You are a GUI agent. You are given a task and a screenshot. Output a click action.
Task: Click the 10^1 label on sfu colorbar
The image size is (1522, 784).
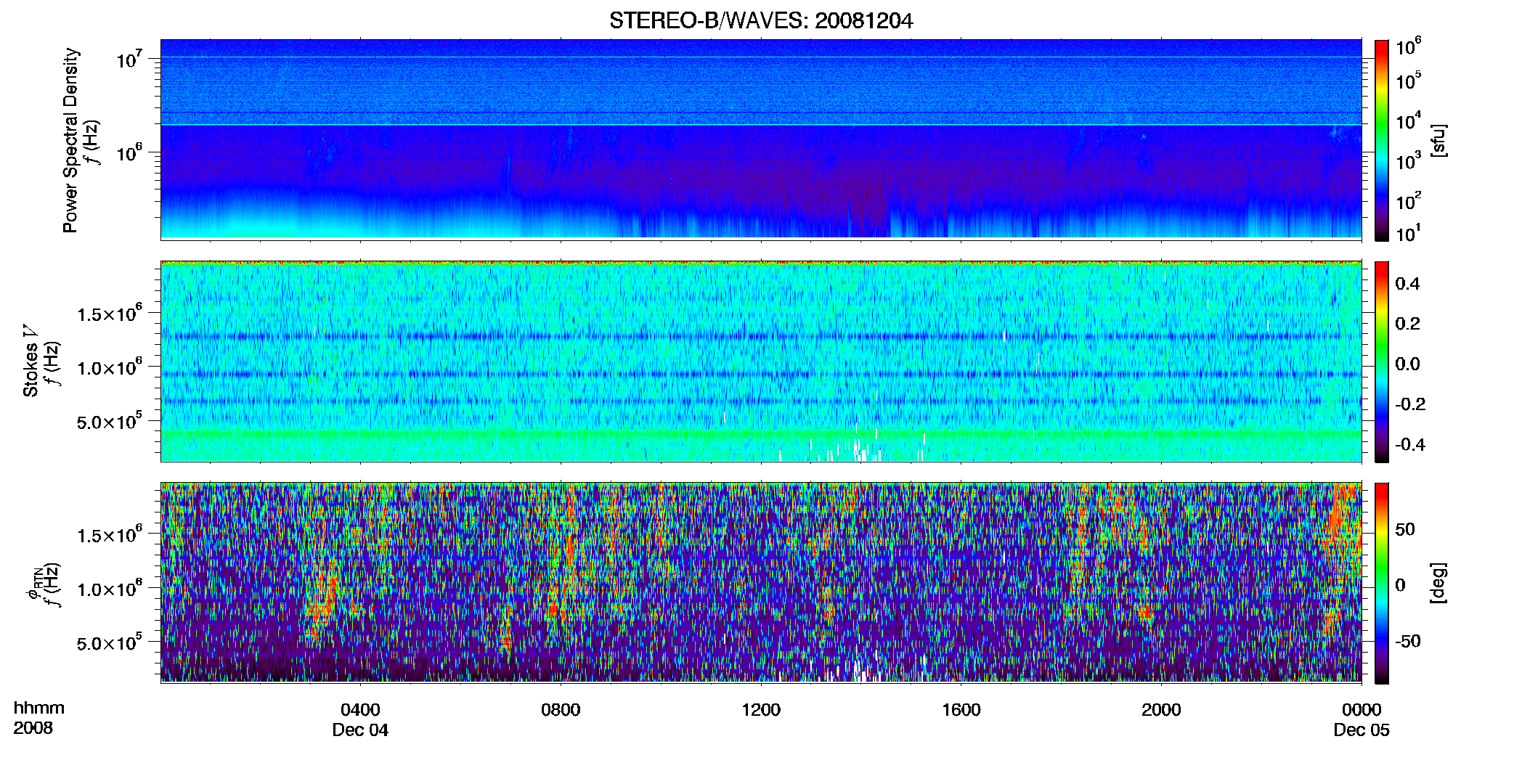1409,233
